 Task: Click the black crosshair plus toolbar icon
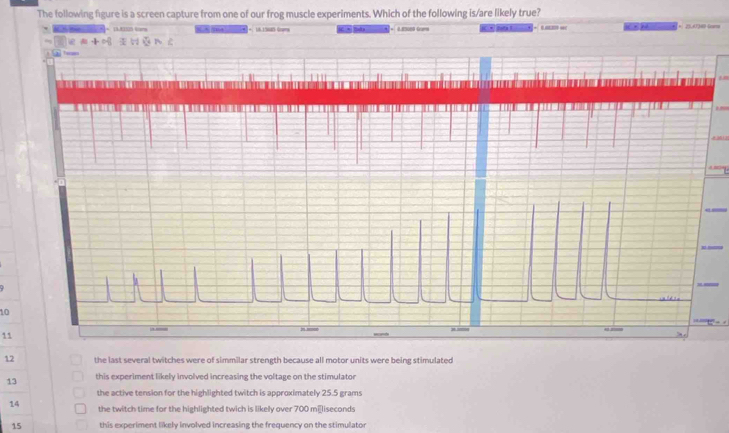(x=95, y=41)
